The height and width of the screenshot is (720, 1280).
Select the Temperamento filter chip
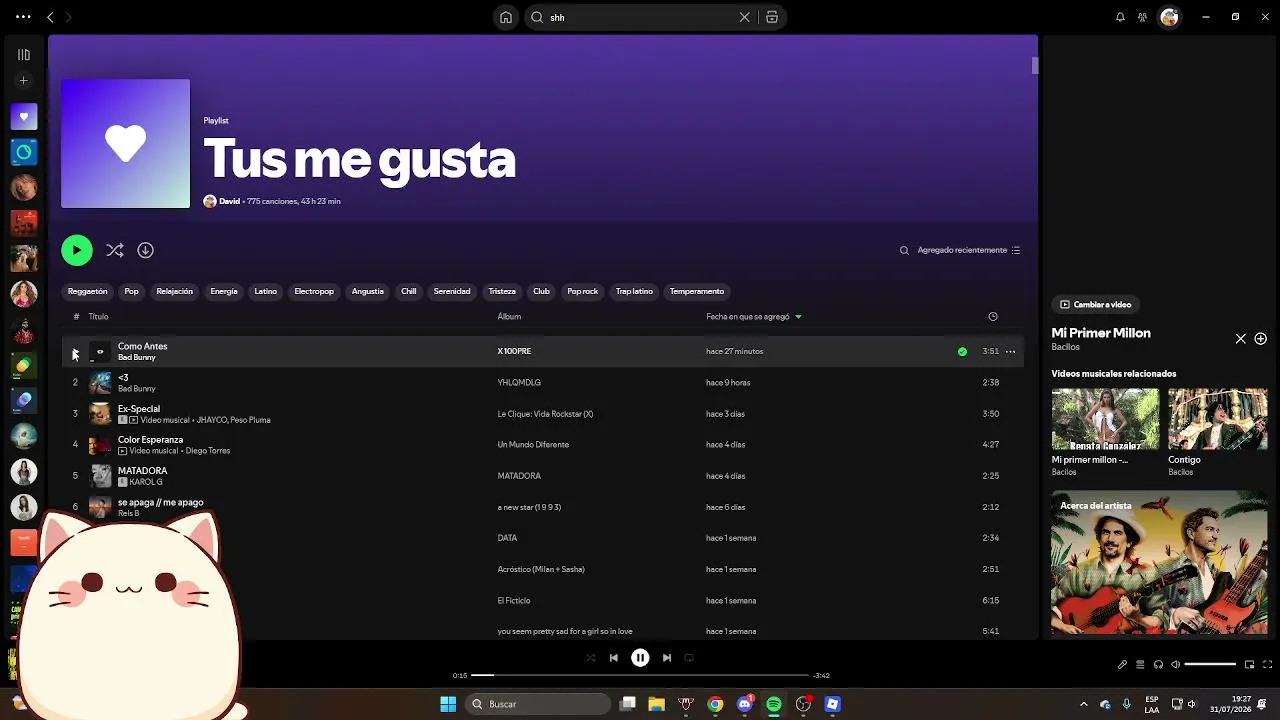point(696,291)
